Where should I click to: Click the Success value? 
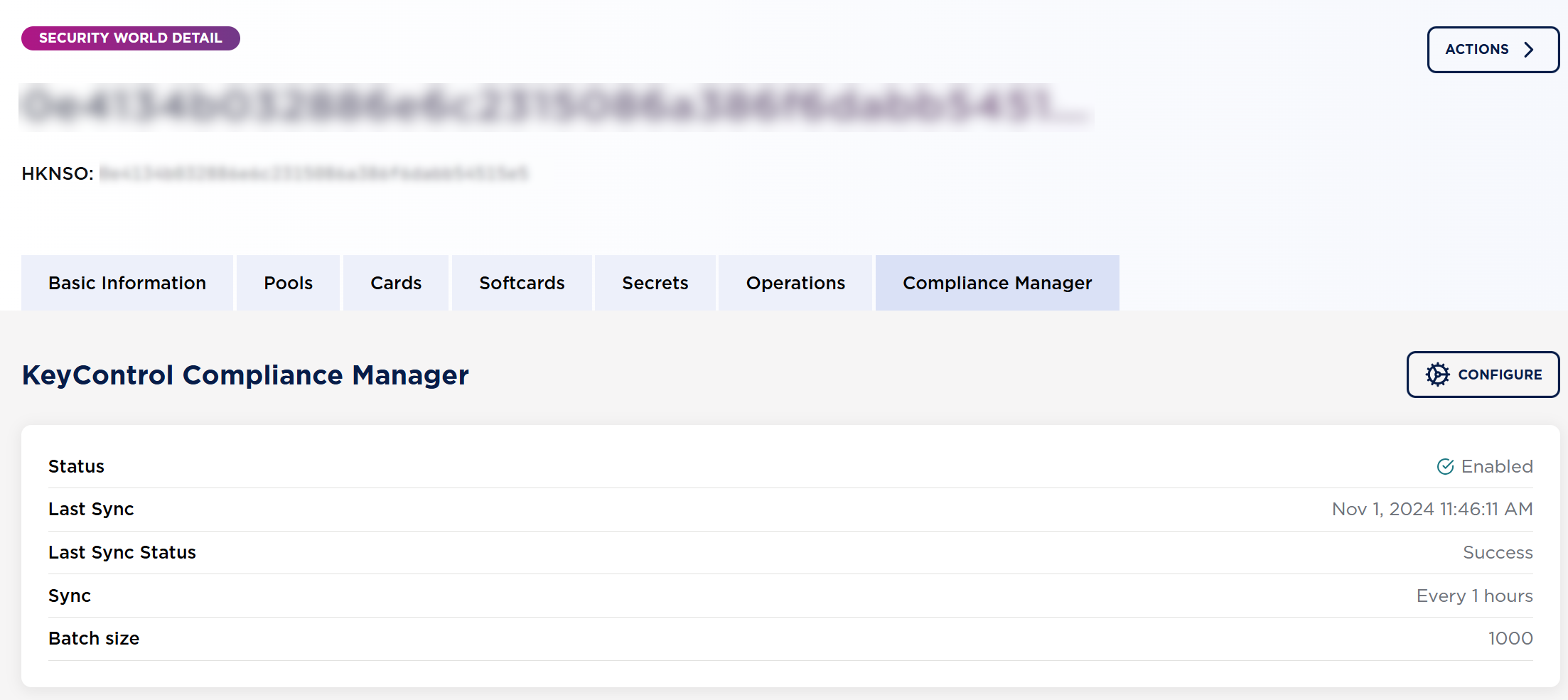tap(1498, 553)
